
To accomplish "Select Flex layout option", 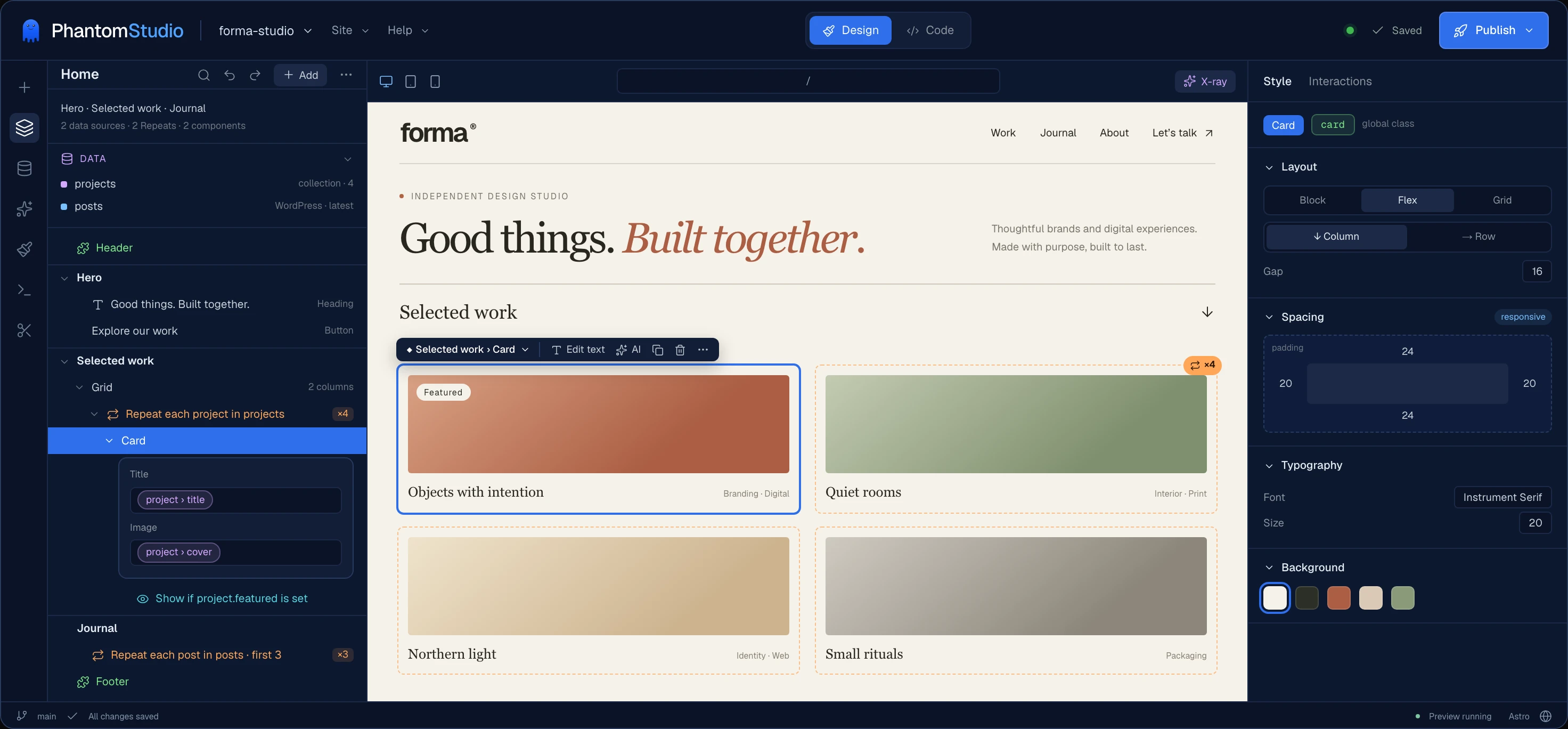I will [1407, 200].
